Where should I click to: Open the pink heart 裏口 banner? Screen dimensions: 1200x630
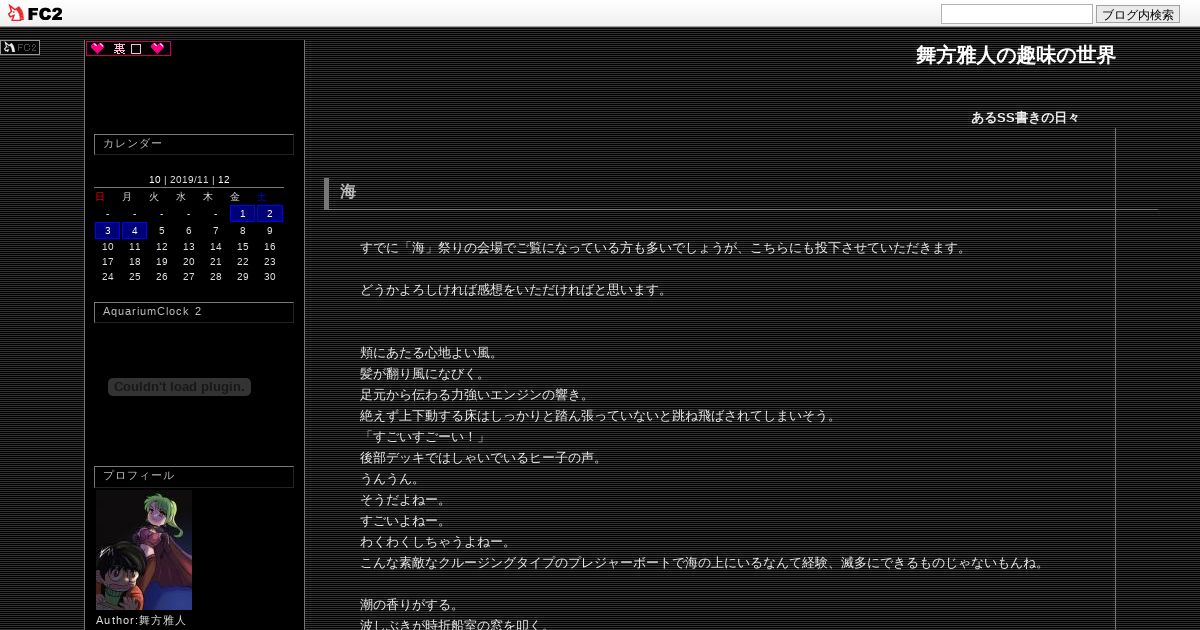click(128, 48)
